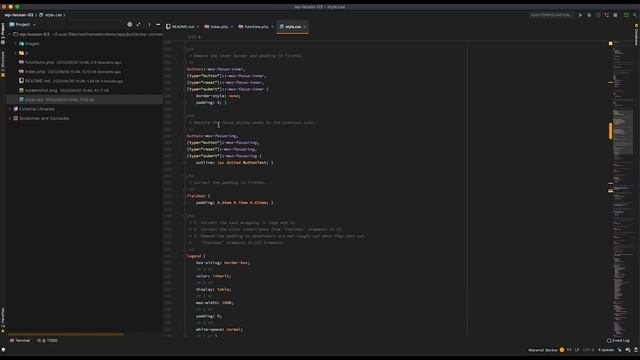The height and width of the screenshot is (360, 640).
Task: Collapse the wp-lesson-03 root folder
Action: 10,34
